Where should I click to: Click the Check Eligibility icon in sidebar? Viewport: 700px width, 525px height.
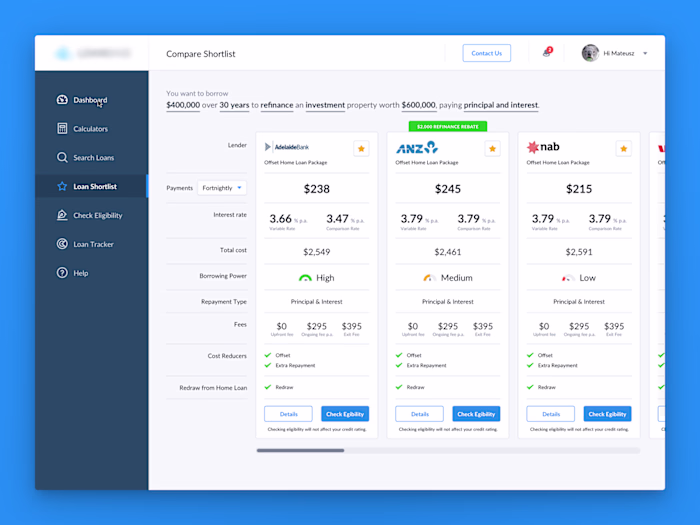(x=62, y=215)
